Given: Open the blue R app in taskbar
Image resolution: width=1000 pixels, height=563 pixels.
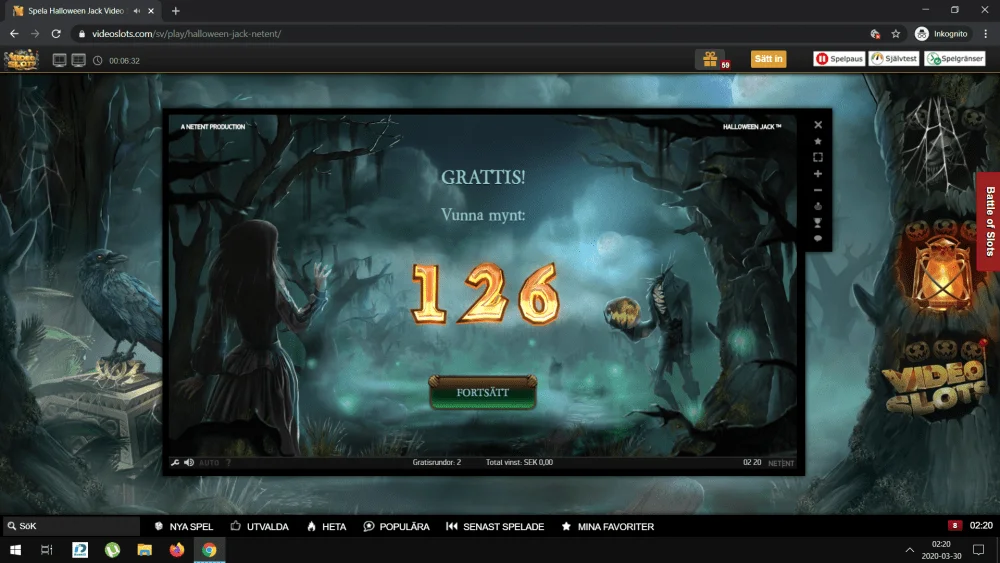Looking at the screenshot, I should pyautogui.click(x=80, y=550).
